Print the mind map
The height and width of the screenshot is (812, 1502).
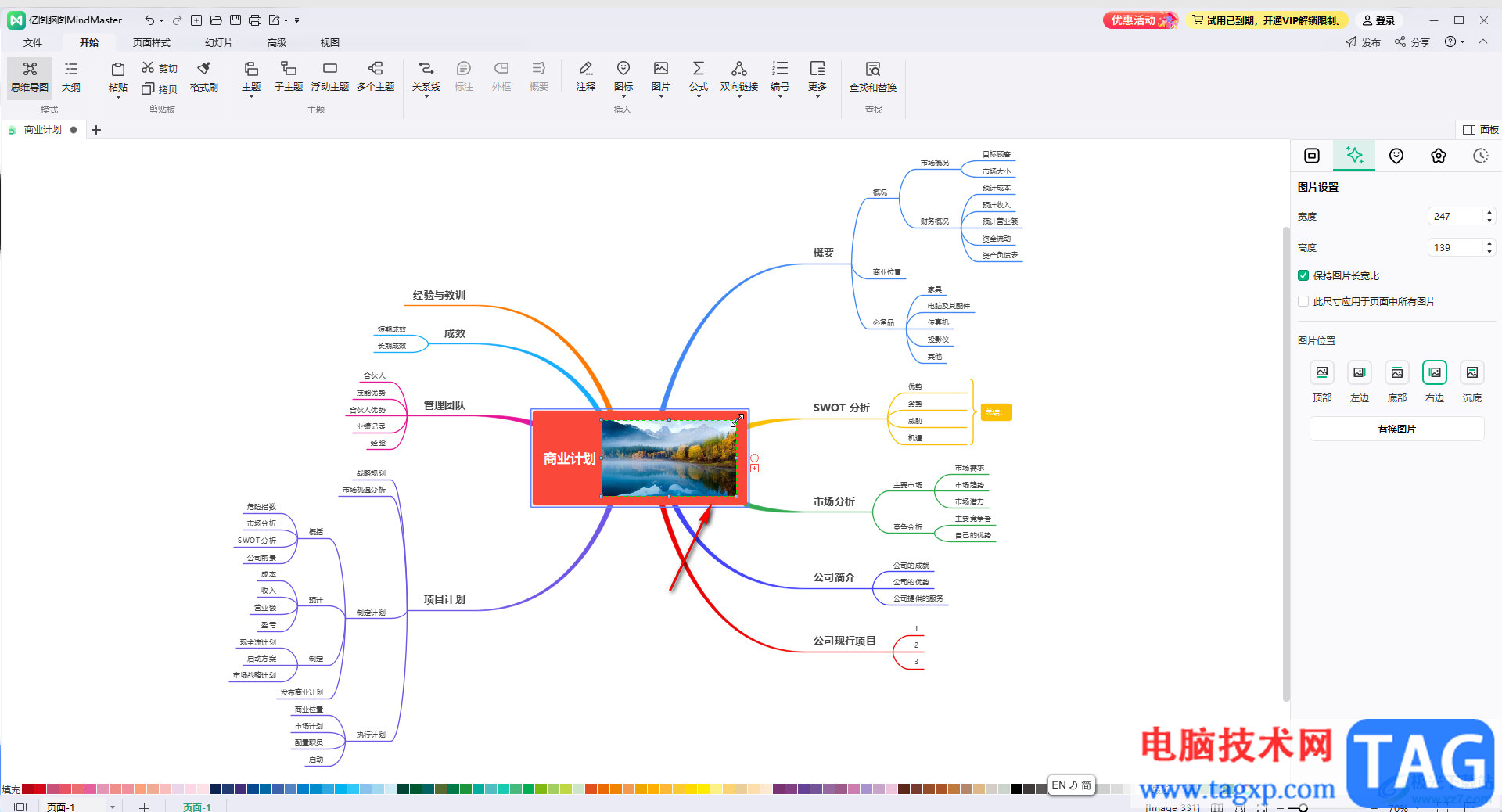[255, 20]
